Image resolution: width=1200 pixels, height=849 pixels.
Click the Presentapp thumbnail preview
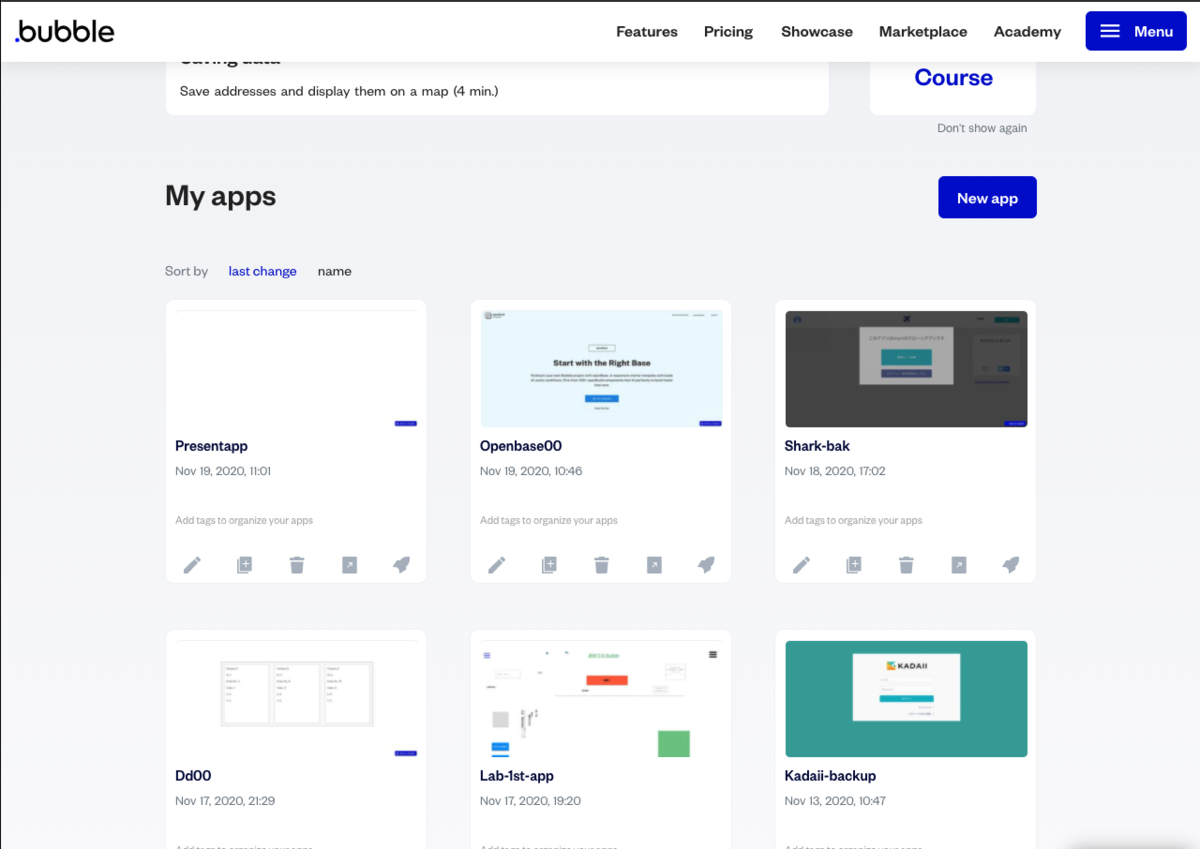click(x=296, y=369)
